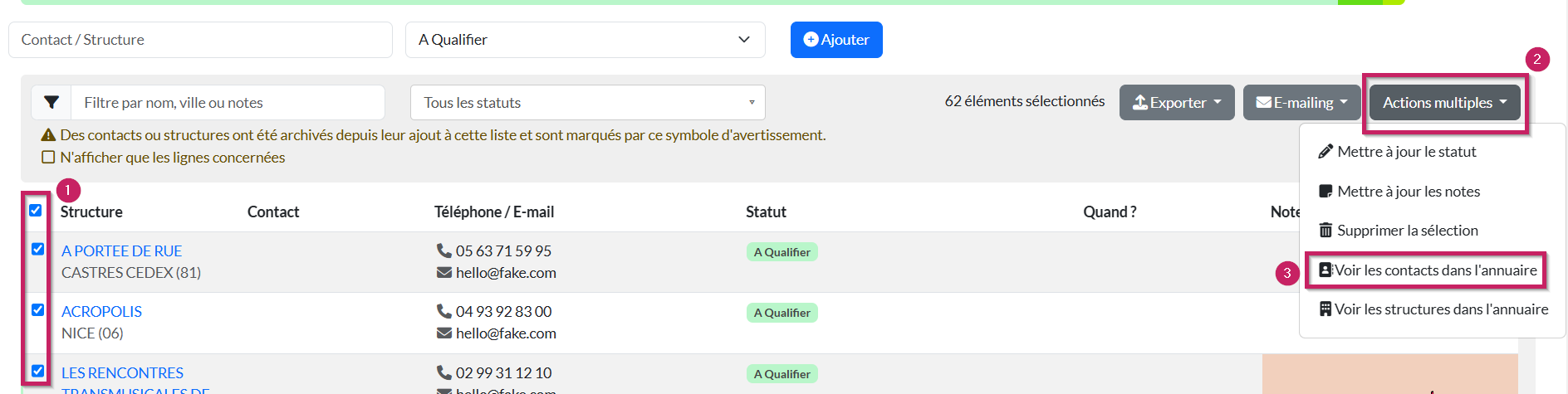Click the archived warning triangle icon

[49, 135]
